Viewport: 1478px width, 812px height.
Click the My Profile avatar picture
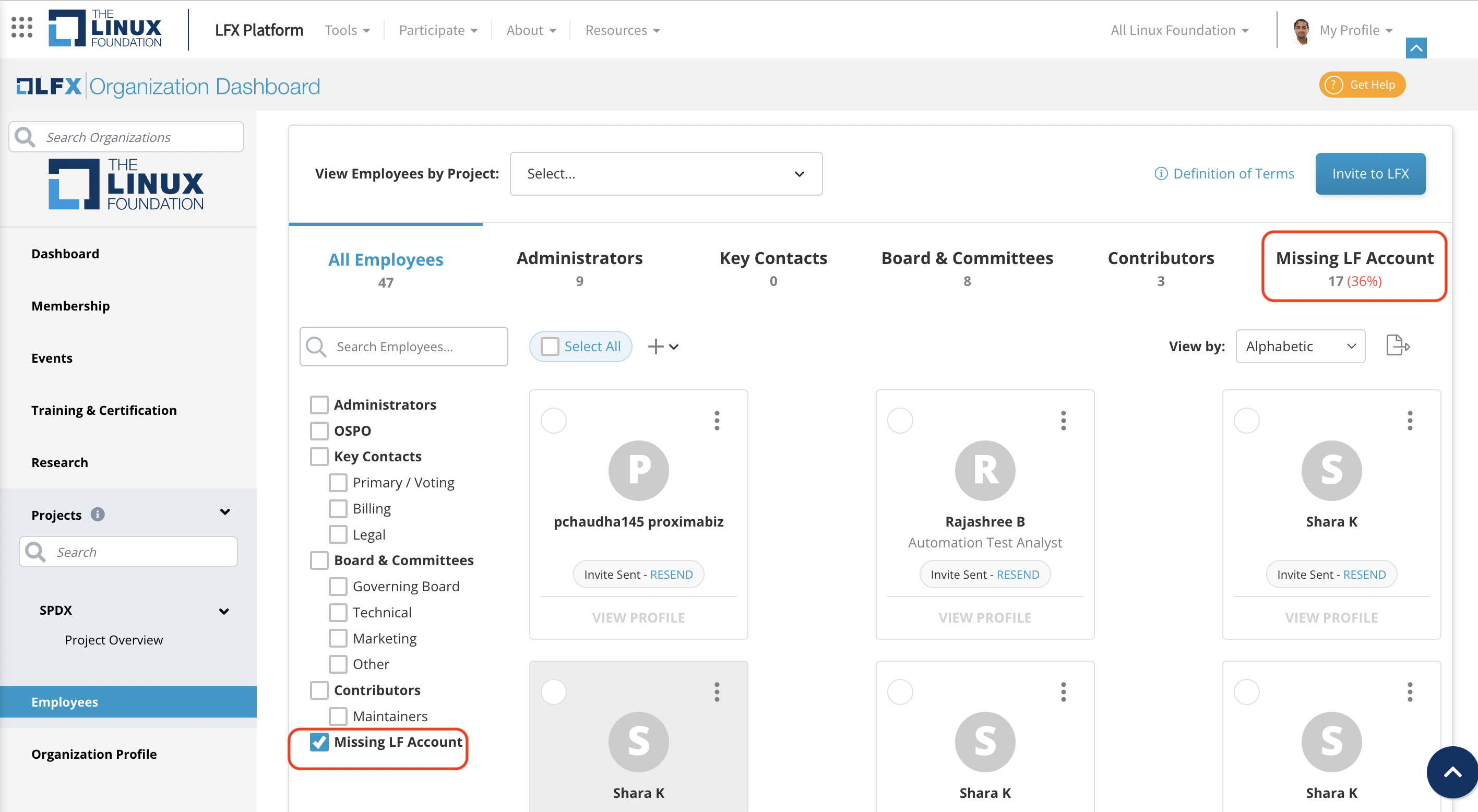[1301, 30]
